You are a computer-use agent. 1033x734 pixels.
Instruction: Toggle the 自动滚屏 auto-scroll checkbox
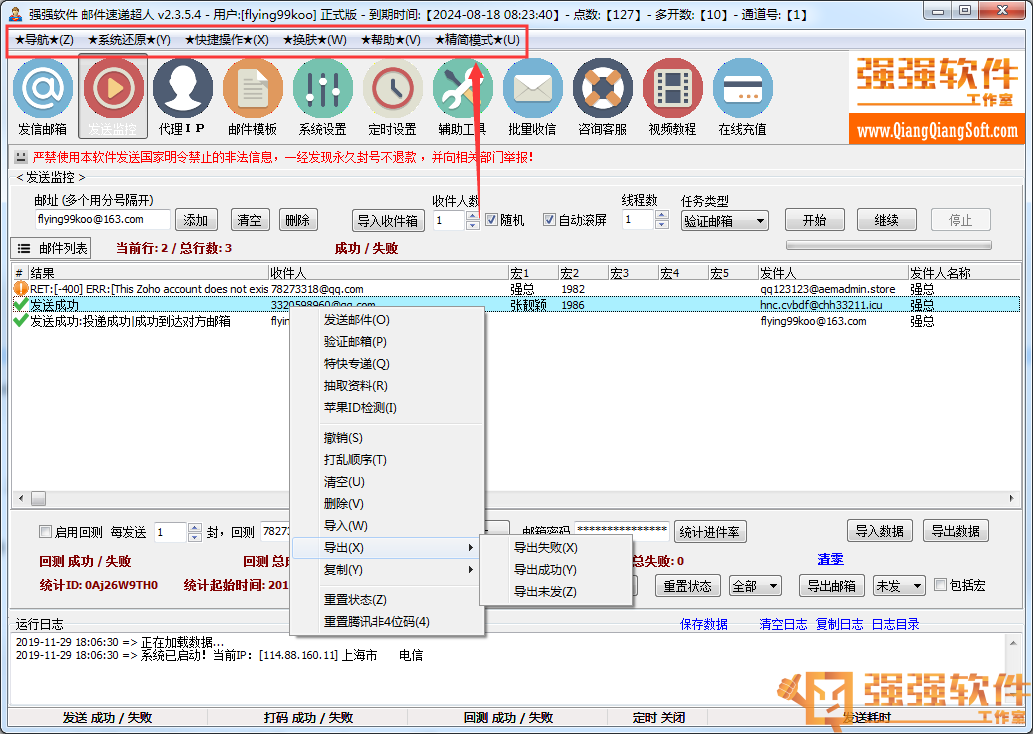pos(549,220)
